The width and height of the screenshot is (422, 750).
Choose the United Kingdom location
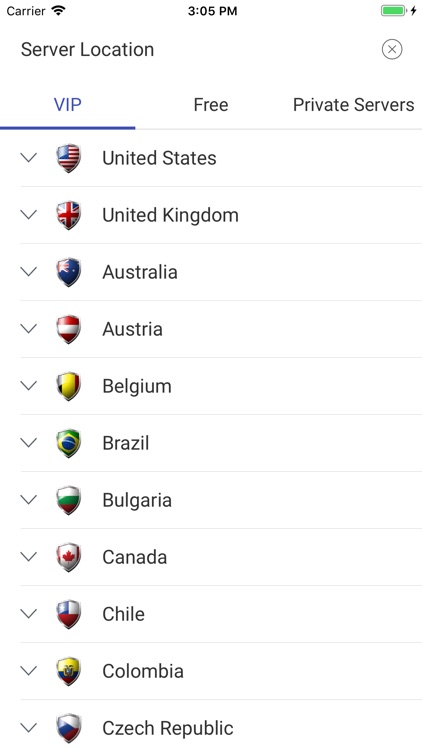click(x=221, y=215)
